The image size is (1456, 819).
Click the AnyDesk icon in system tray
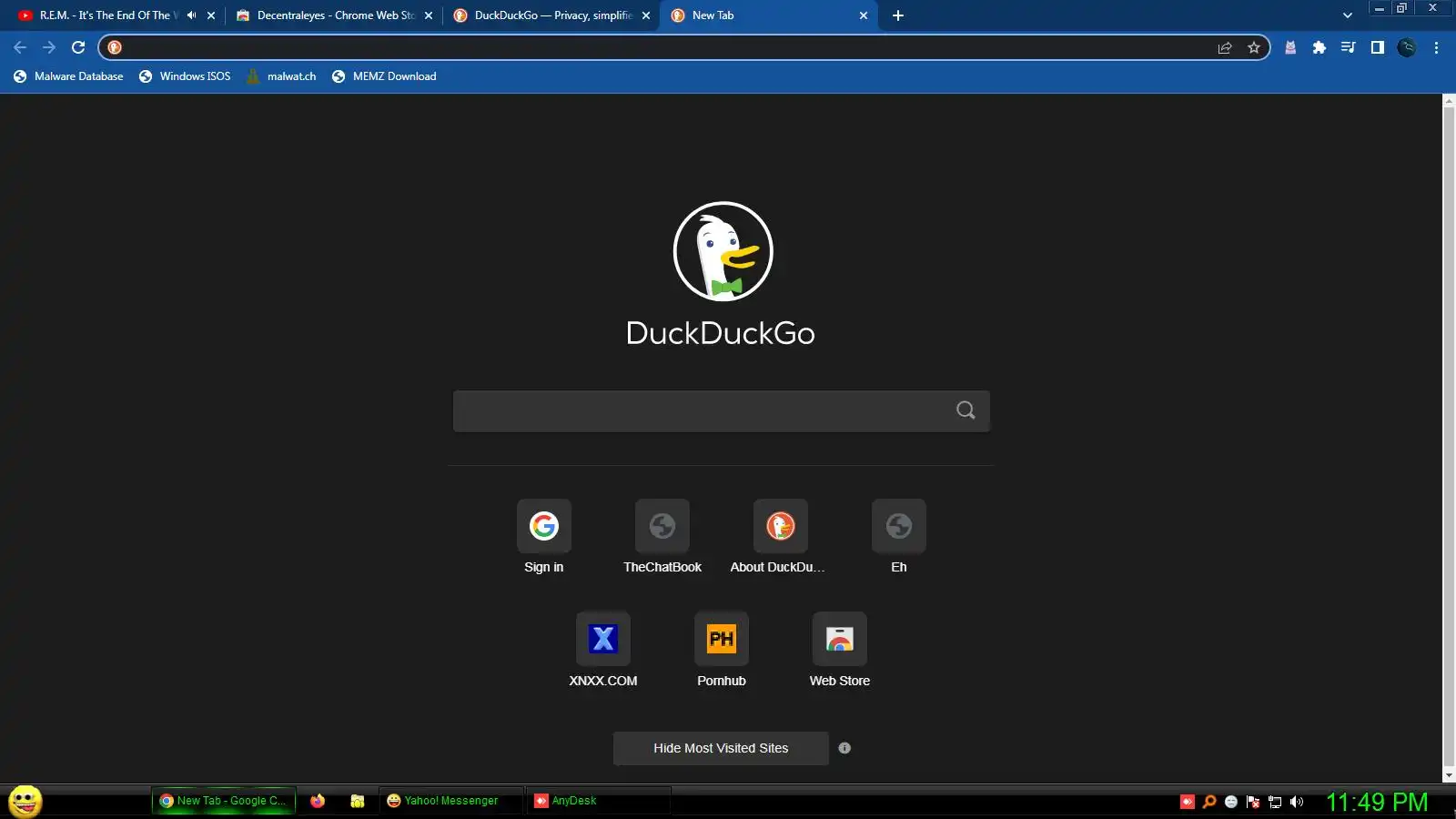[1188, 802]
